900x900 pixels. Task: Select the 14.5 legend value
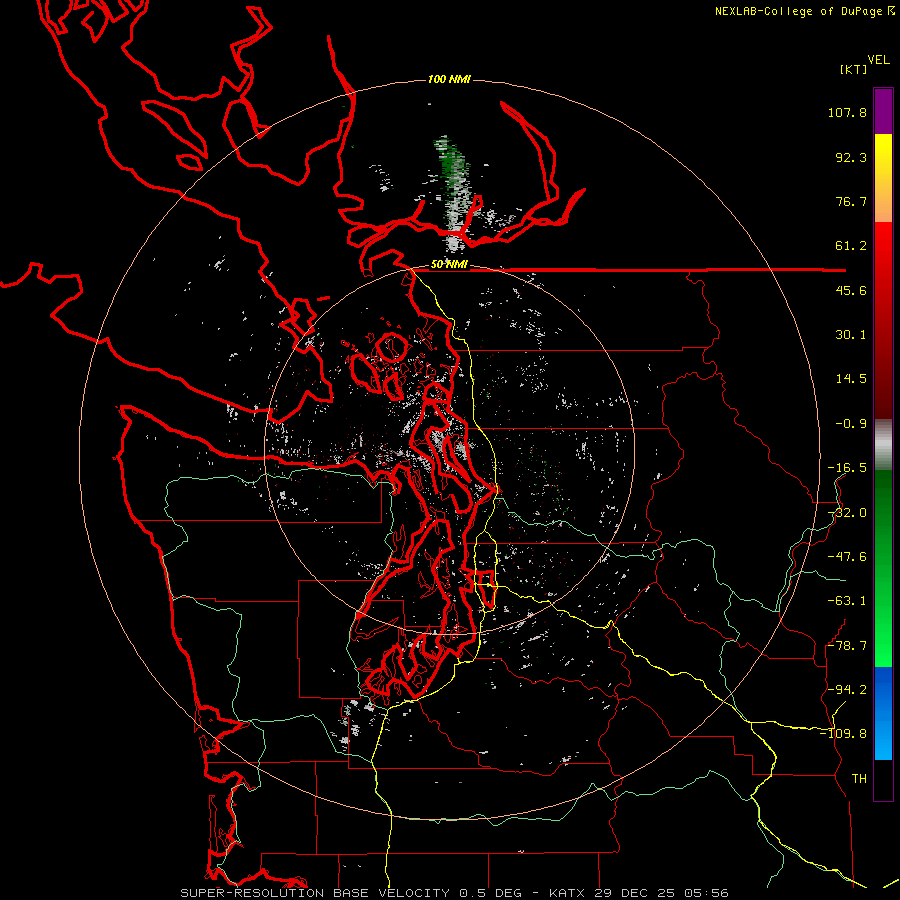point(851,379)
